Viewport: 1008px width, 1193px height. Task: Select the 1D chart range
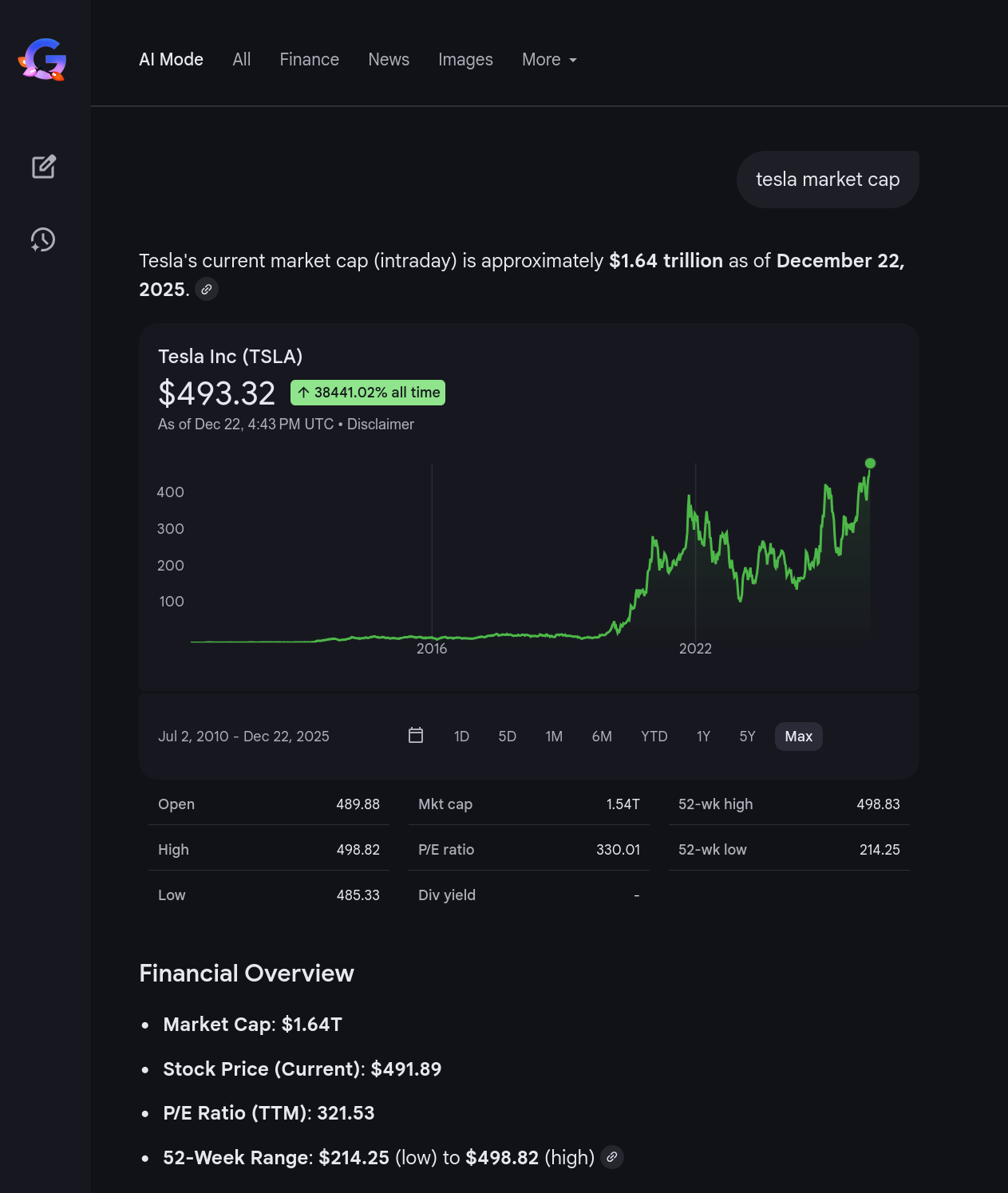(461, 737)
